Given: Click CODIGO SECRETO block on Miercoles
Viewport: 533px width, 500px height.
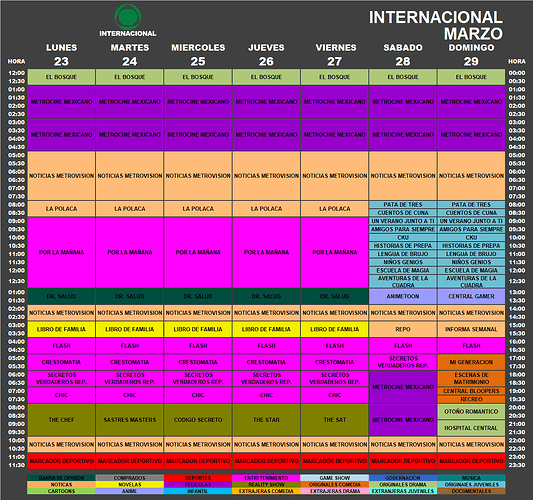Looking at the screenshot, I should point(198,420).
